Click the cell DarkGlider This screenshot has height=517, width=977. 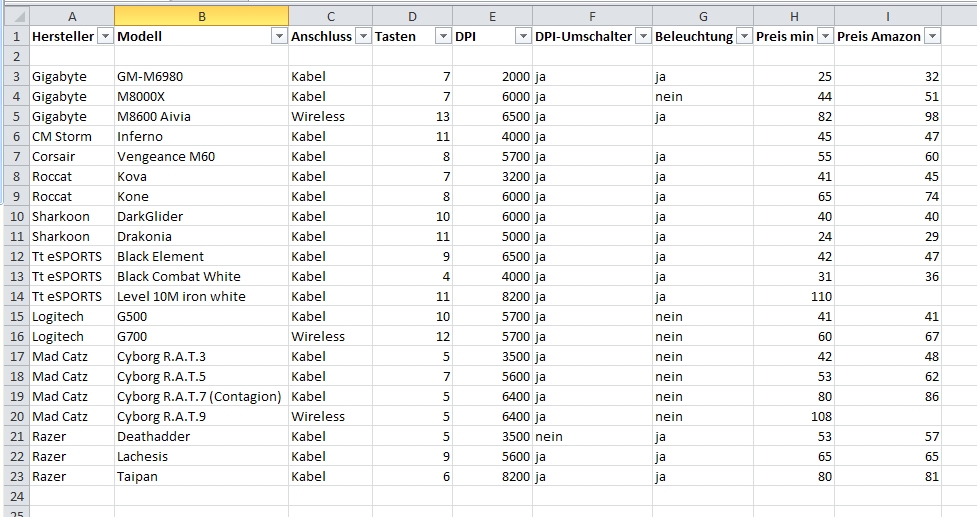(x=201, y=216)
